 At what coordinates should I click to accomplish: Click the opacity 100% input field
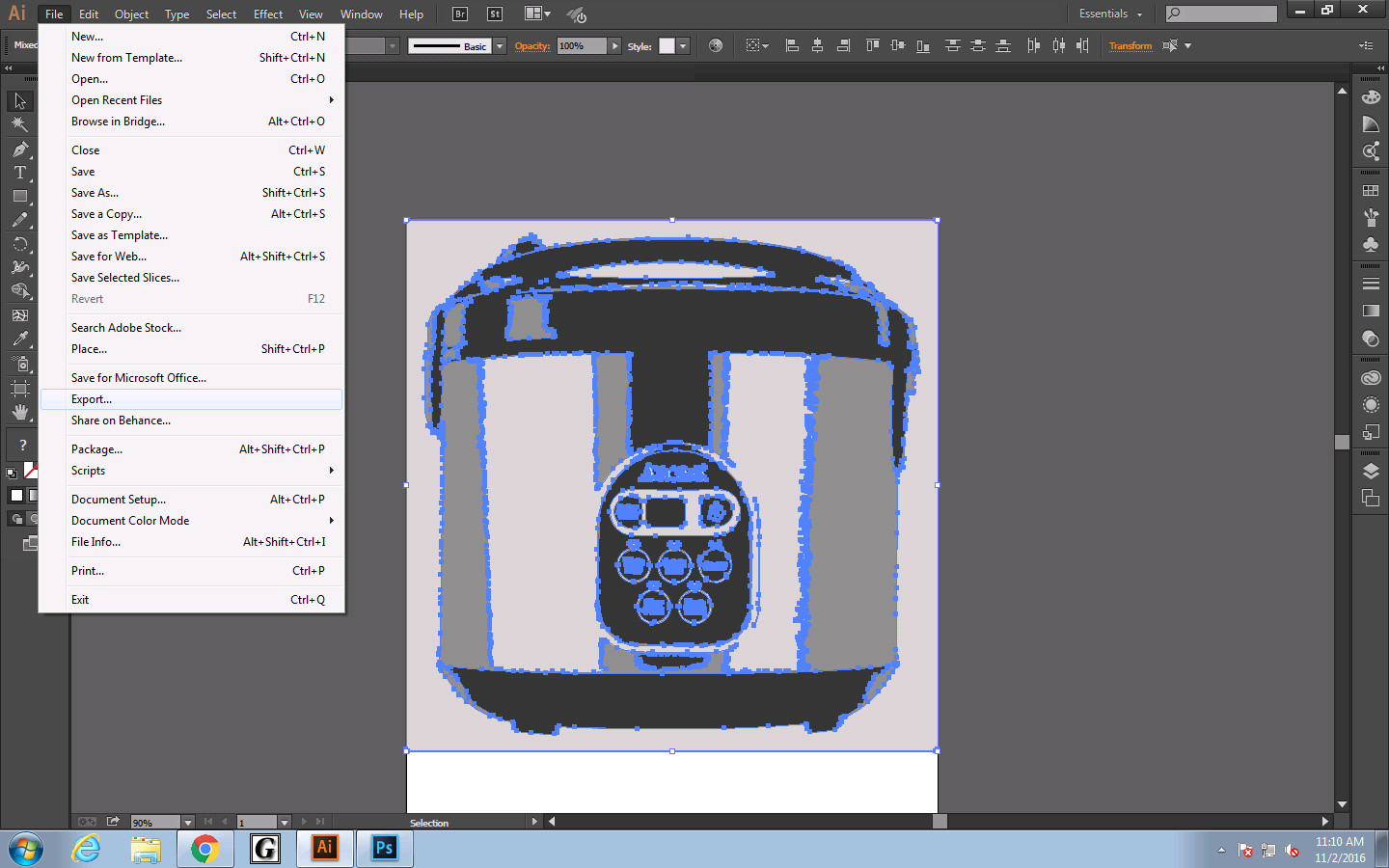tap(582, 46)
